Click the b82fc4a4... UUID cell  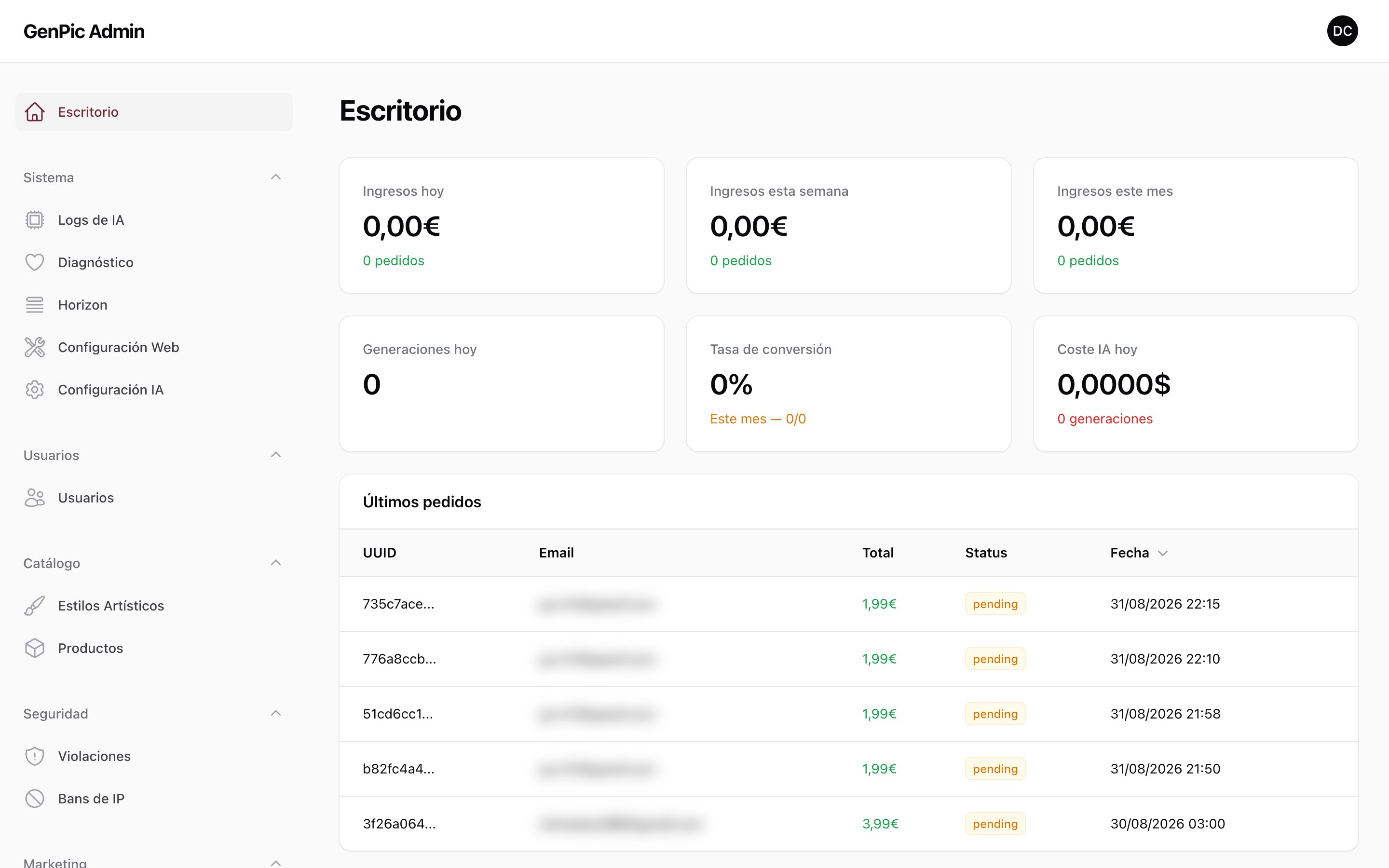398,769
